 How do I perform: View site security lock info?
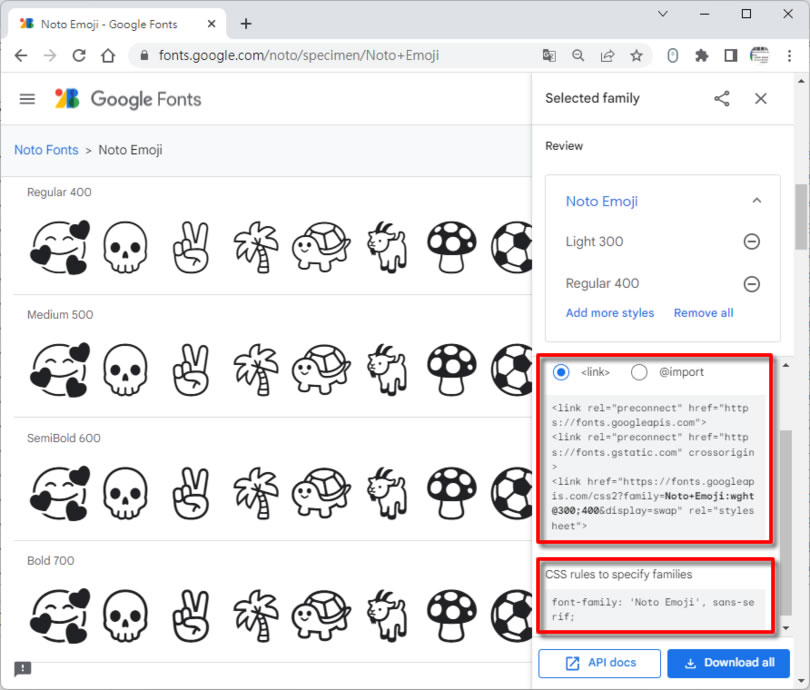[x=144, y=55]
